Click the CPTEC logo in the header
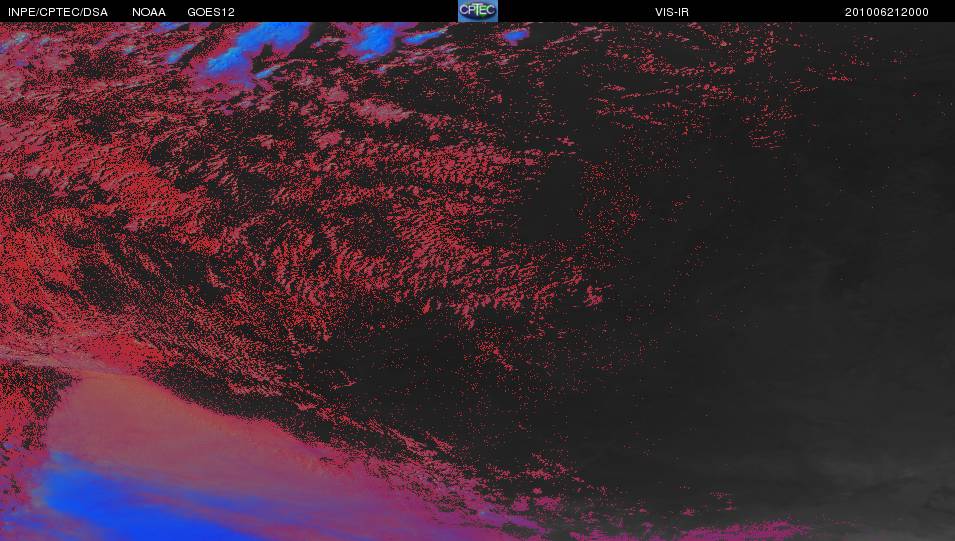The image size is (955, 541). [478, 11]
